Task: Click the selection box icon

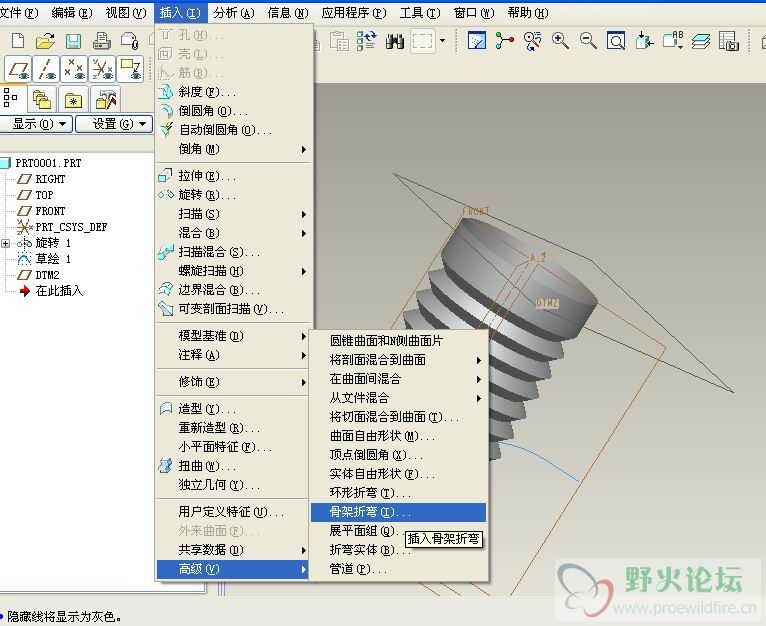Action: pos(423,41)
